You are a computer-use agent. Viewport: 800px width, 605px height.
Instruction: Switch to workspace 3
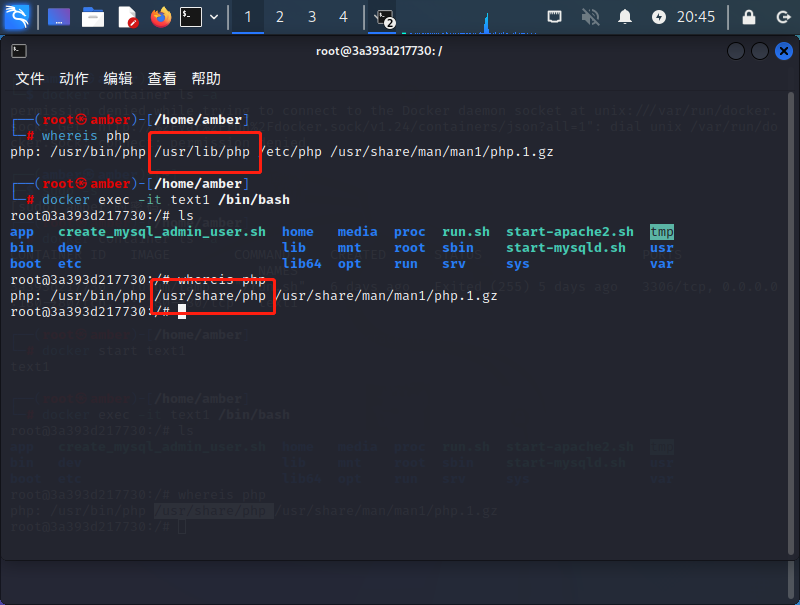pyautogui.click(x=311, y=16)
